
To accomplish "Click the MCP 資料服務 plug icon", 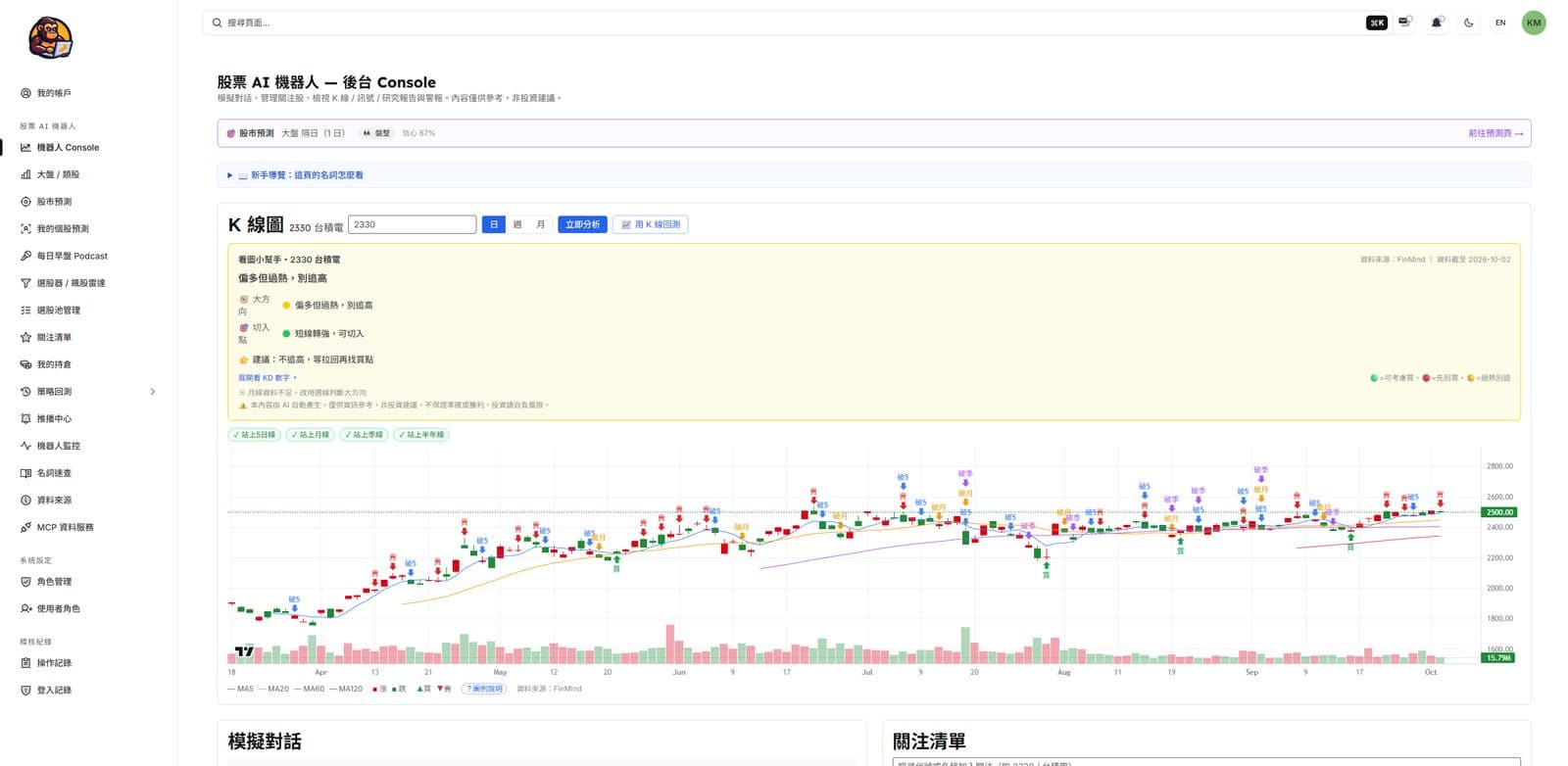I will [25, 527].
